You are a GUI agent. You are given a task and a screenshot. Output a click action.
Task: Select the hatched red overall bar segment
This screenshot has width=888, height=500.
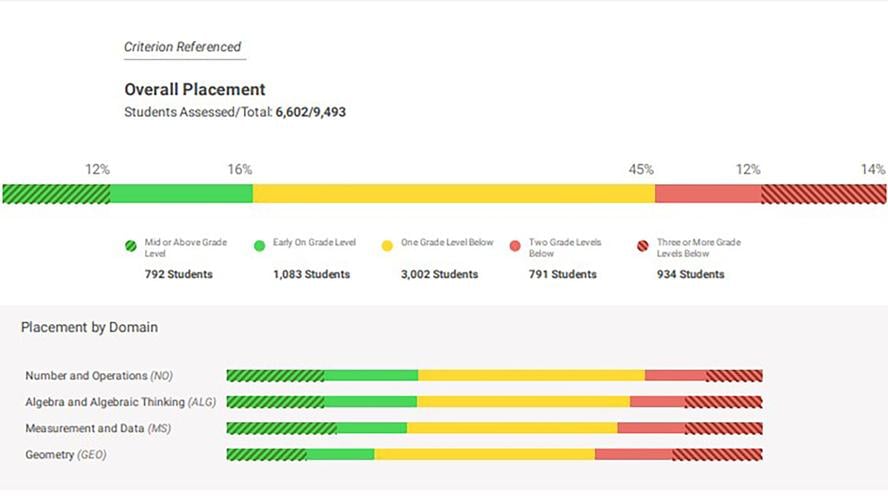click(x=823, y=194)
